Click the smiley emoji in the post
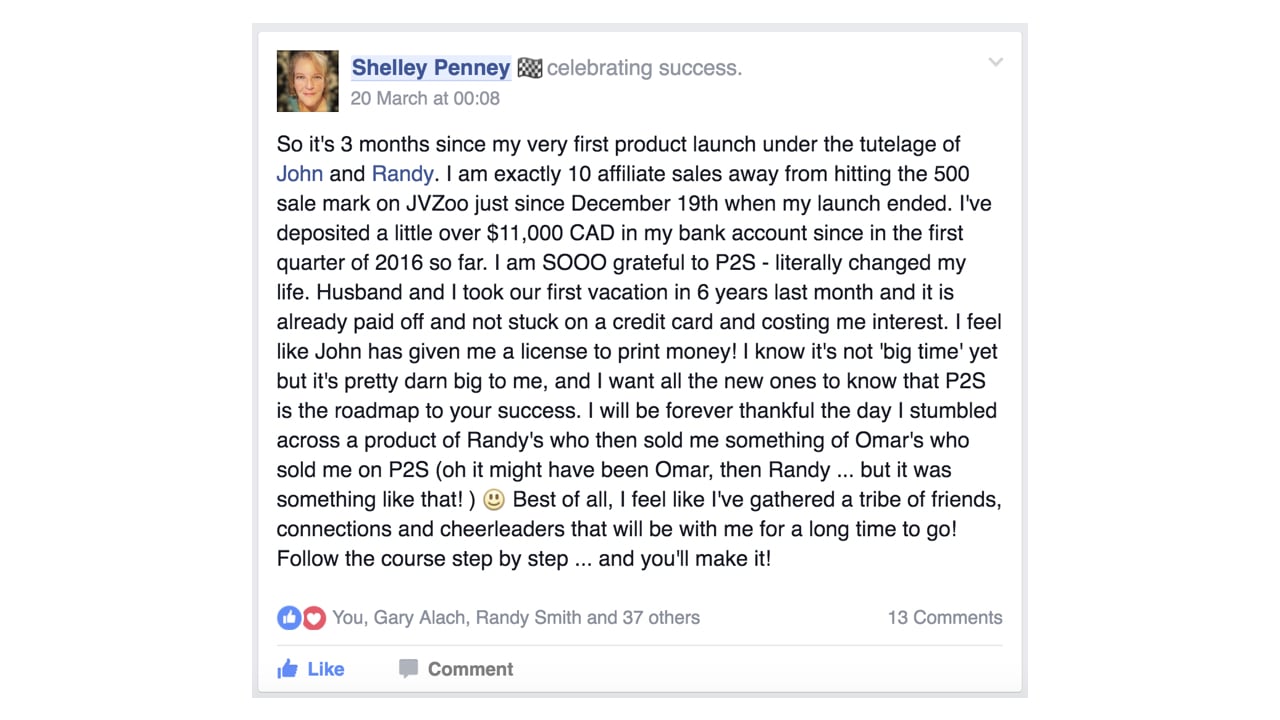This screenshot has width=1280, height=720. click(493, 499)
